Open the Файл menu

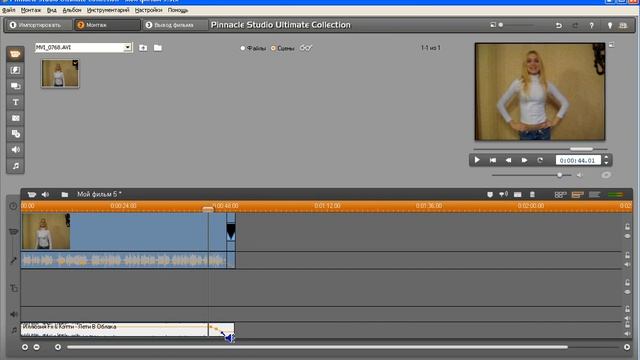(x=9, y=10)
